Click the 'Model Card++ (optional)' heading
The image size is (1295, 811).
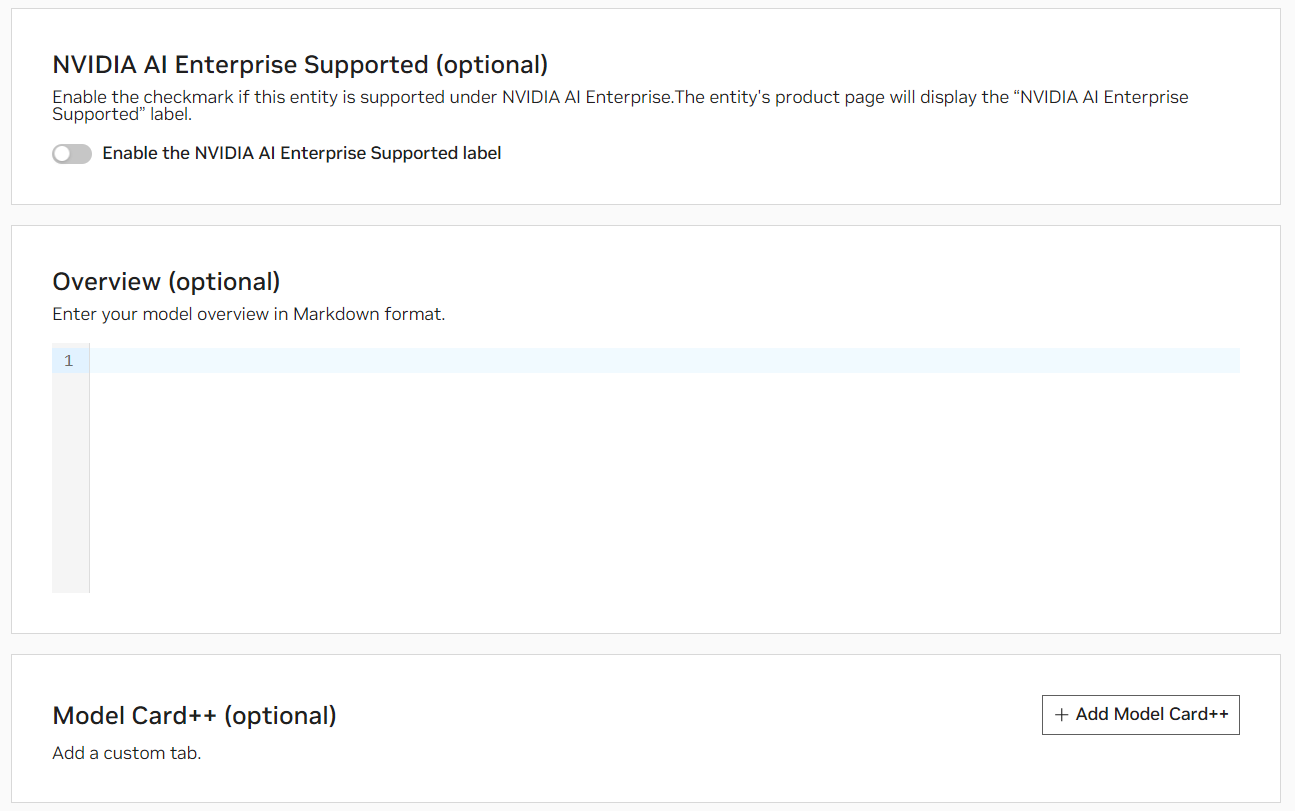[x=194, y=716]
